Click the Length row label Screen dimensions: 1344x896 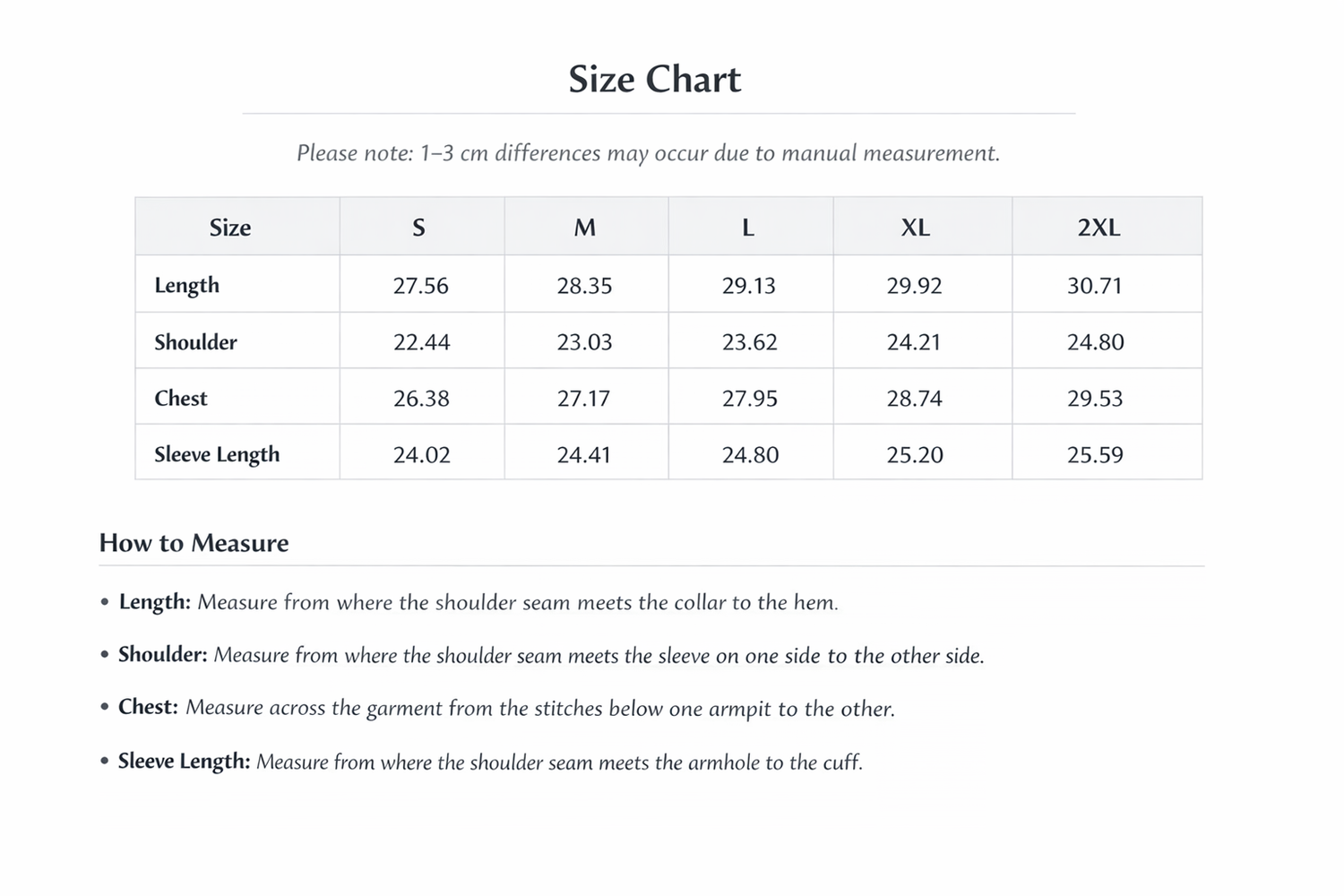coord(186,285)
